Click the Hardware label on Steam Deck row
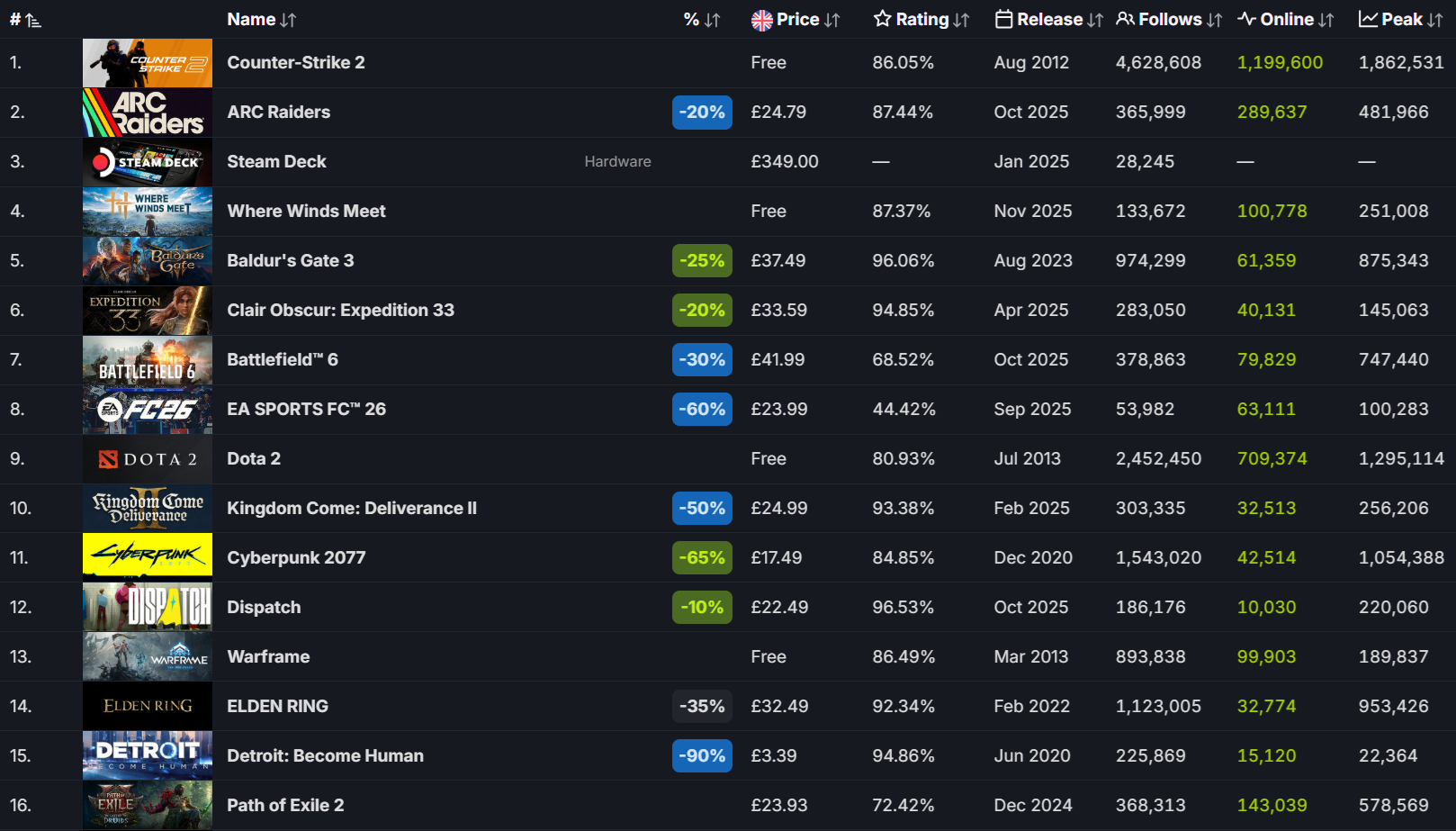Screen dimensions: 1456x831 tap(617, 161)
